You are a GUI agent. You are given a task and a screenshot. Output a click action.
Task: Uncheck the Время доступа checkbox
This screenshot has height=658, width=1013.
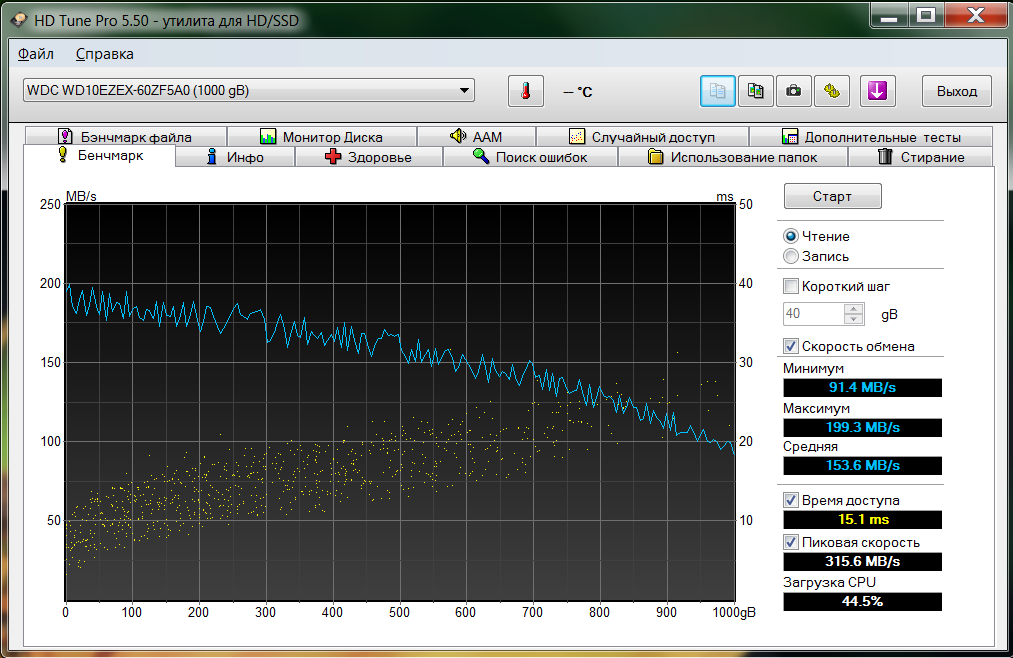tap(791, 500)
